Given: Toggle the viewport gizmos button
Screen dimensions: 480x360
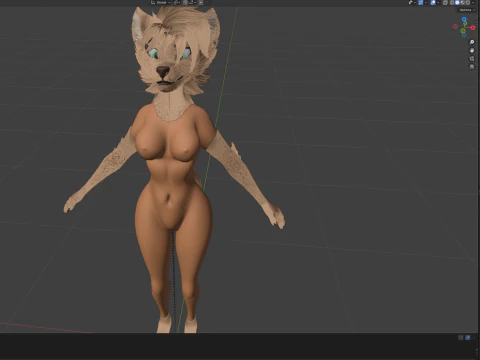Looking at the screenshot, I should [421, 2].
